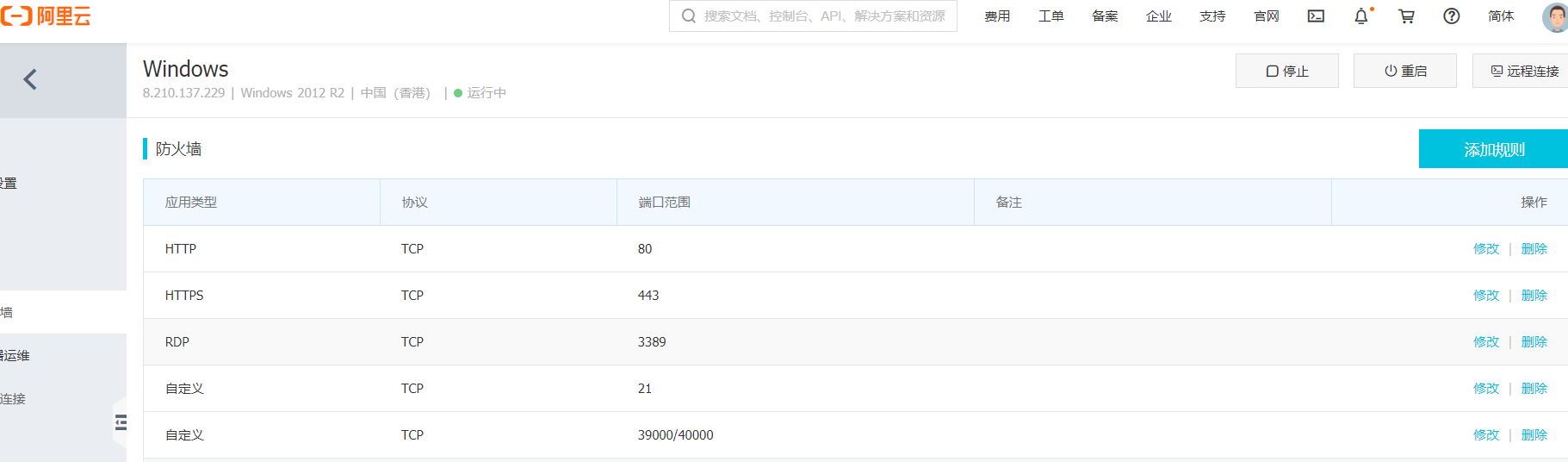Image resolution: width=1568 pixels, height=462 pixels.
Task: Click the 运行中 status label
Action: [487, 93]
